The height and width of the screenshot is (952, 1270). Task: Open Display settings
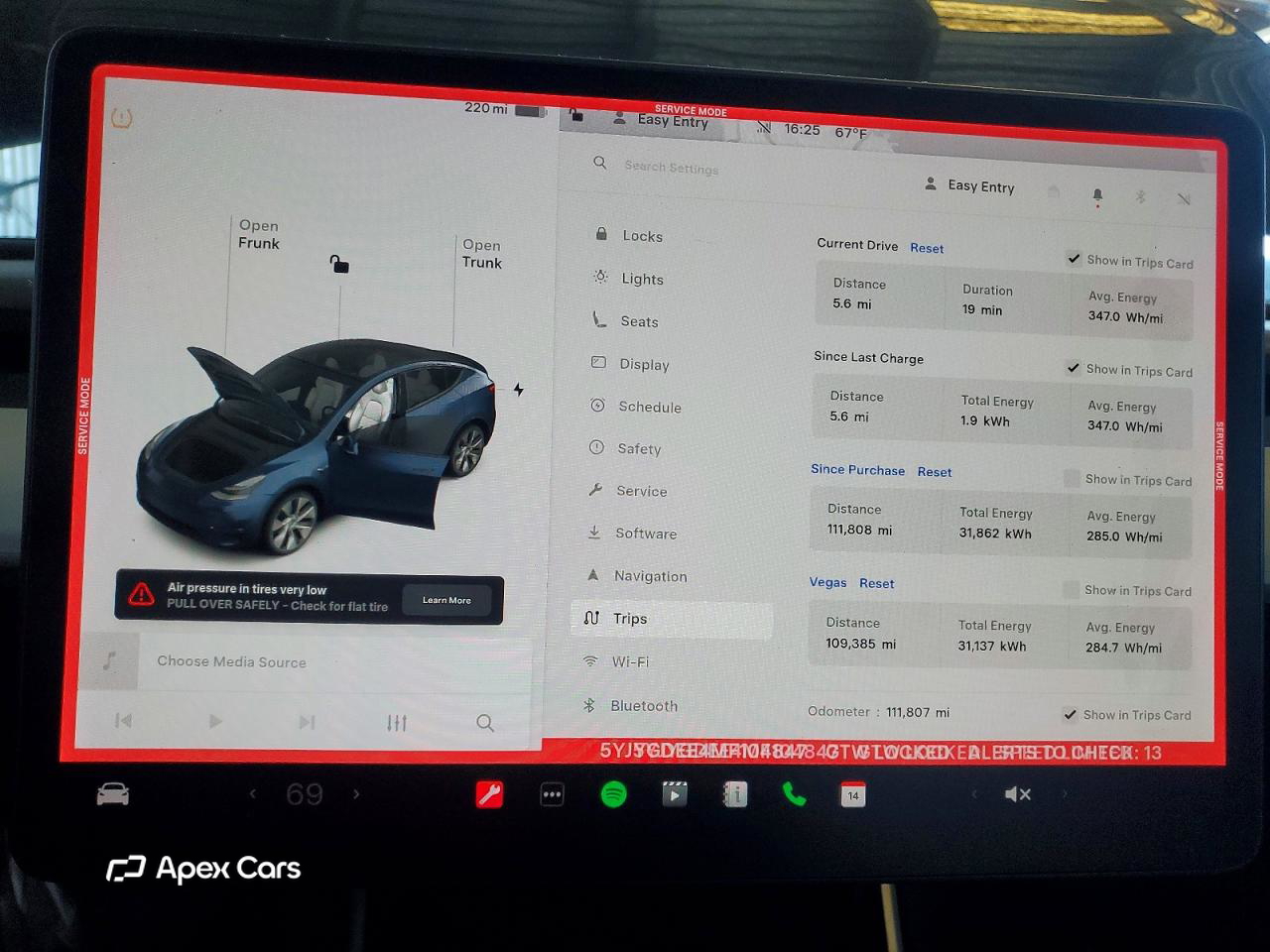pyautogui.click(x=630, y=364)
